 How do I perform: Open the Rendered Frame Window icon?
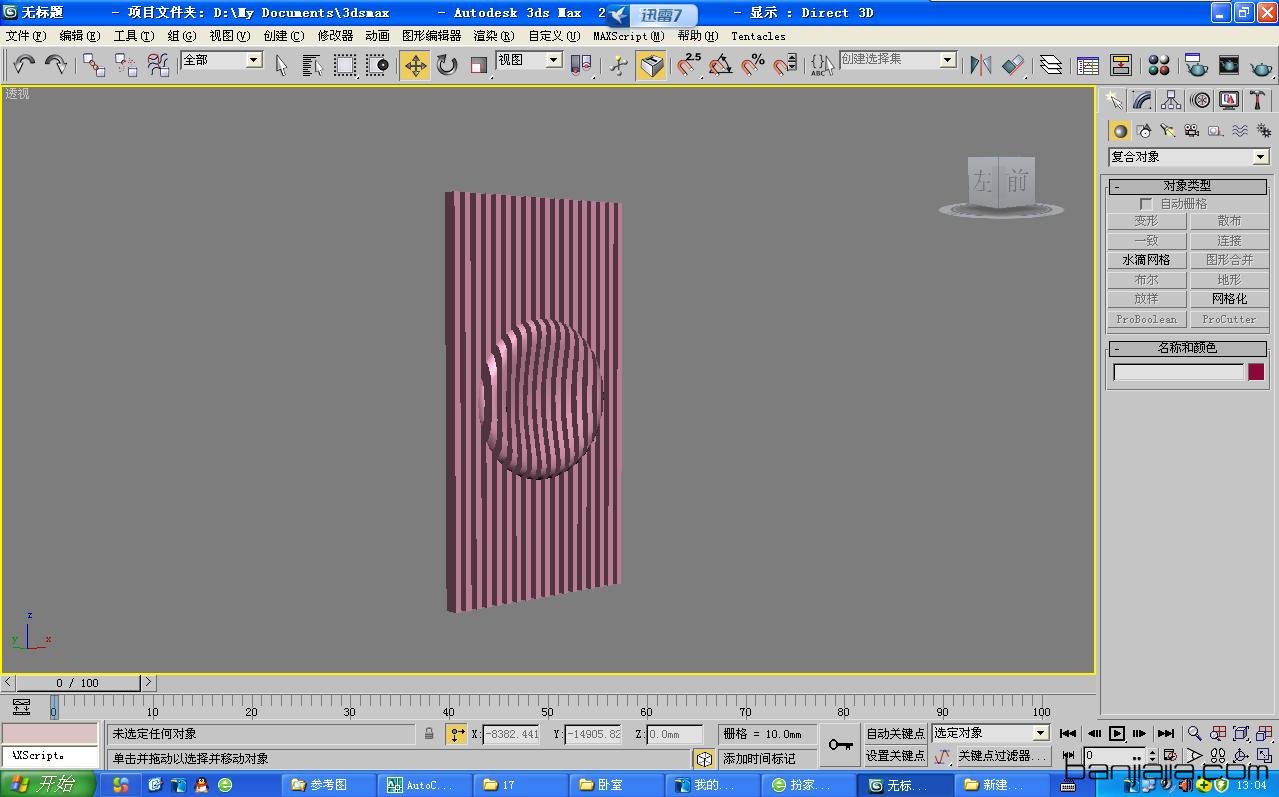(1229, 65)
